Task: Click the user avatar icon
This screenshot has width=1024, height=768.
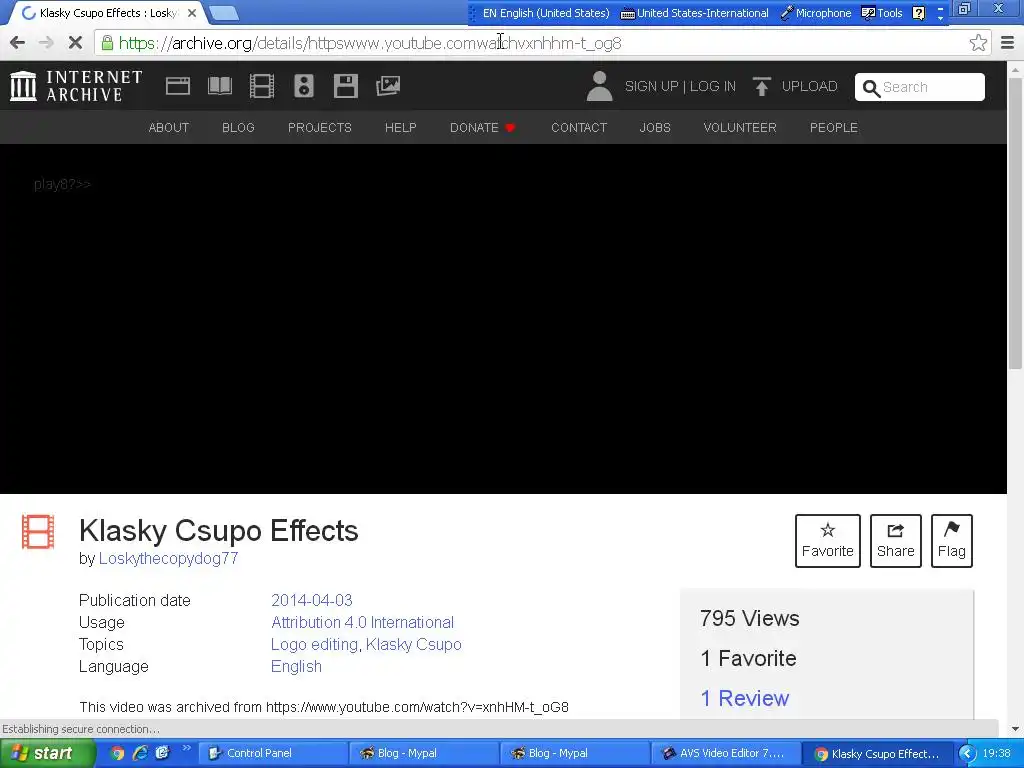Action: (599, 86)
